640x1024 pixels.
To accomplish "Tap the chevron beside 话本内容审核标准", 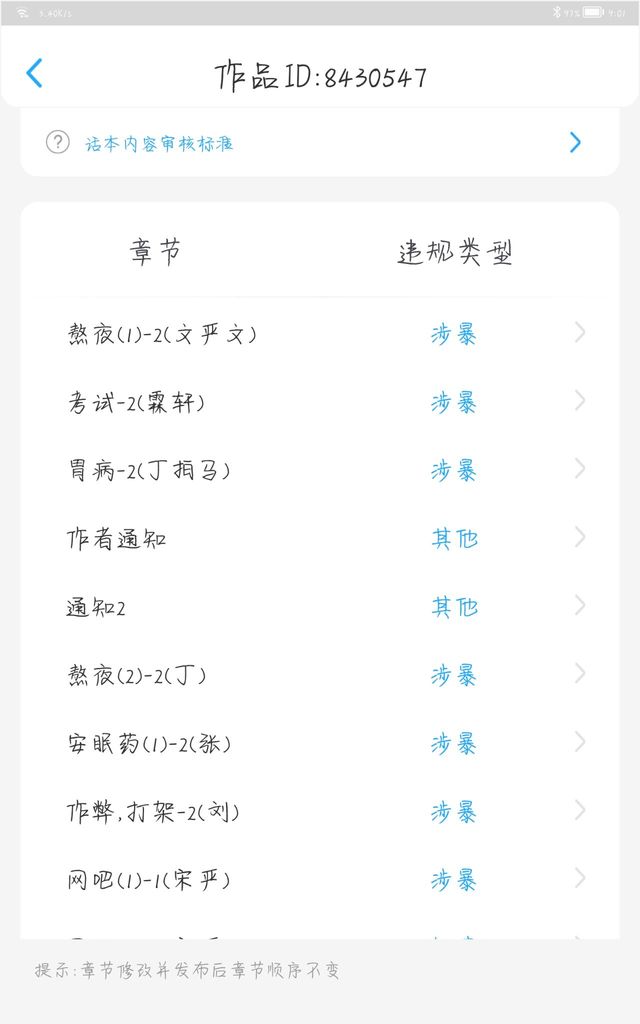I will (575, 142).
